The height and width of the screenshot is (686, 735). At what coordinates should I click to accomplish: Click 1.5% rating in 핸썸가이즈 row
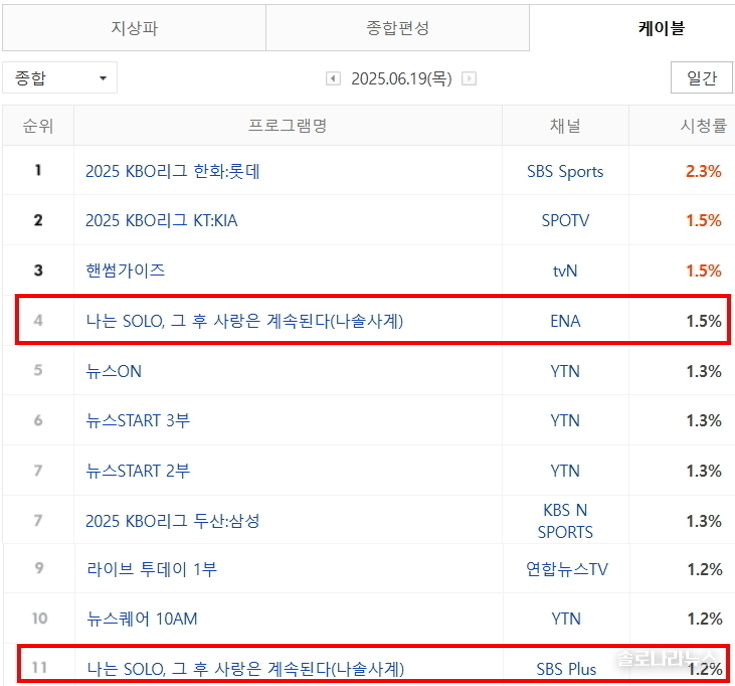[704, 271]
